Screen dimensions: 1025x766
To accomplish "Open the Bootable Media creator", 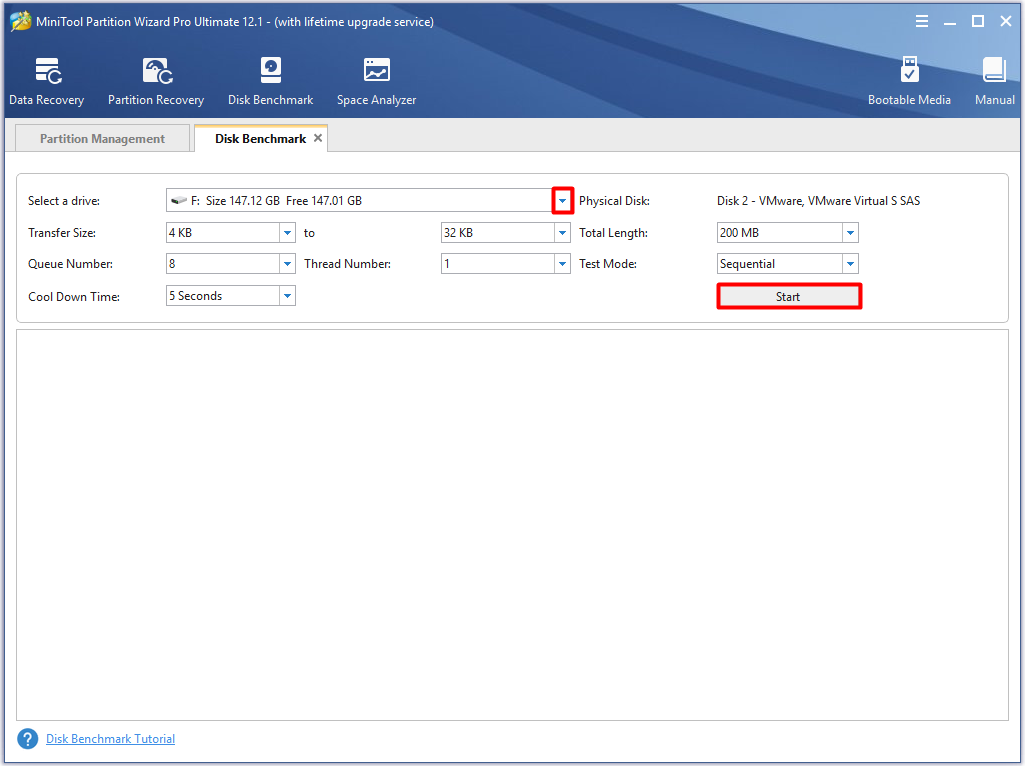I will (x=909, y=80).
